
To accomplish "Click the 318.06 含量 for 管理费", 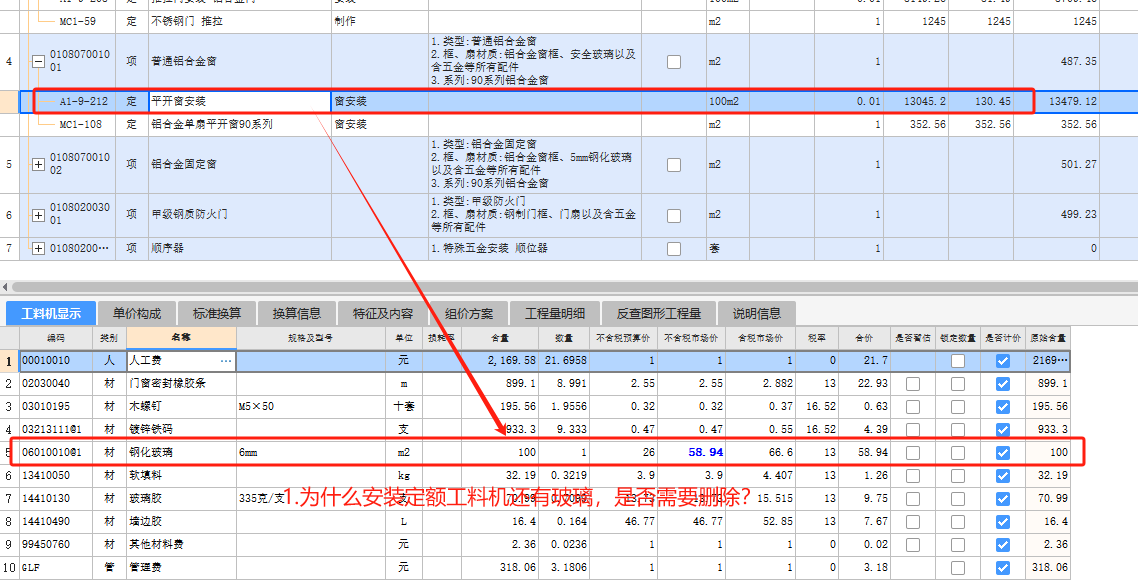I will point(500,568).
